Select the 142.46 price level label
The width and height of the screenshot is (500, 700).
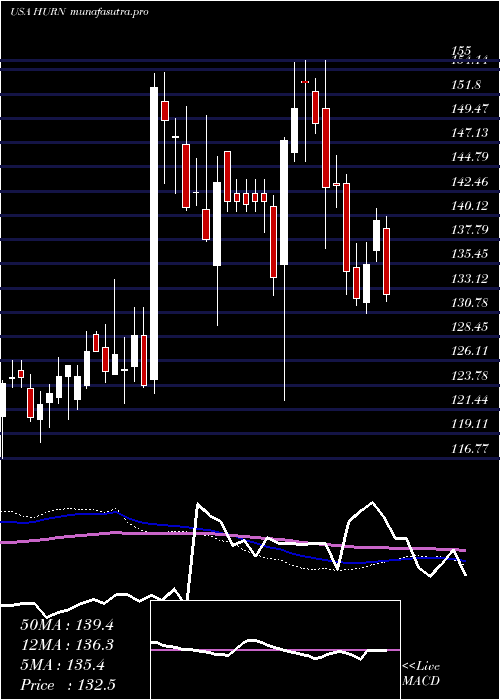tap(470, 182)
